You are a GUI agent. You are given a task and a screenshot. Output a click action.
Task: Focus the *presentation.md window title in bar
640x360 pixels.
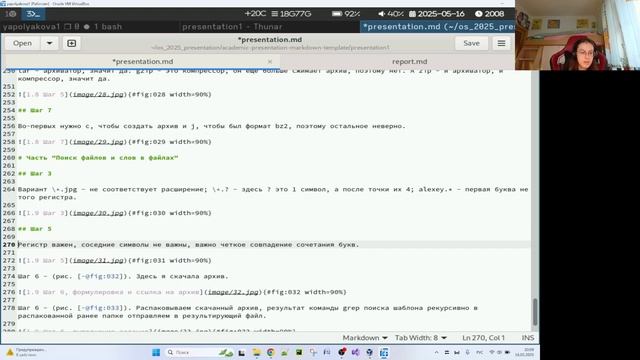(438, 27)
